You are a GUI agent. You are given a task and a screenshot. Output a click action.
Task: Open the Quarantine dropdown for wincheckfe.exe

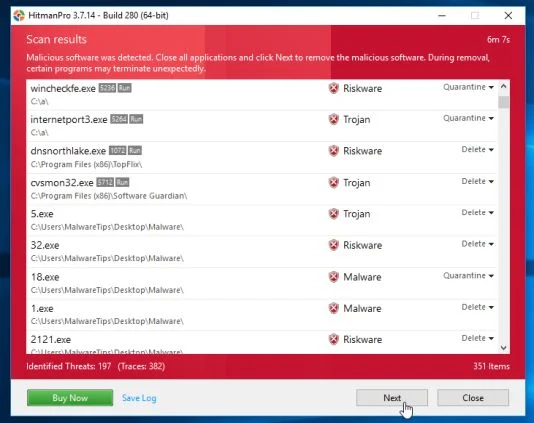point(468,87)
